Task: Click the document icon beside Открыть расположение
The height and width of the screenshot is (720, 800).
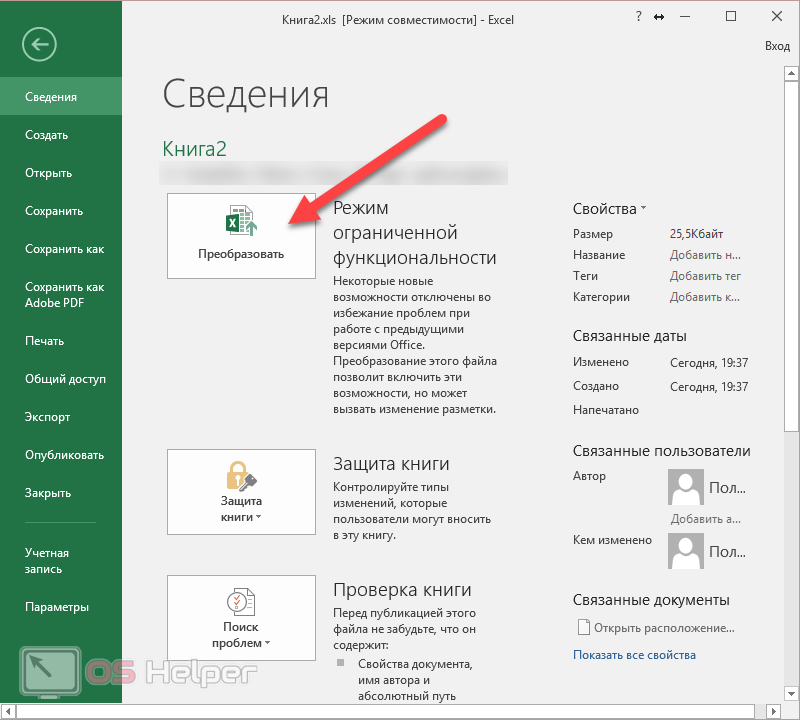Action: coord(583,627)
